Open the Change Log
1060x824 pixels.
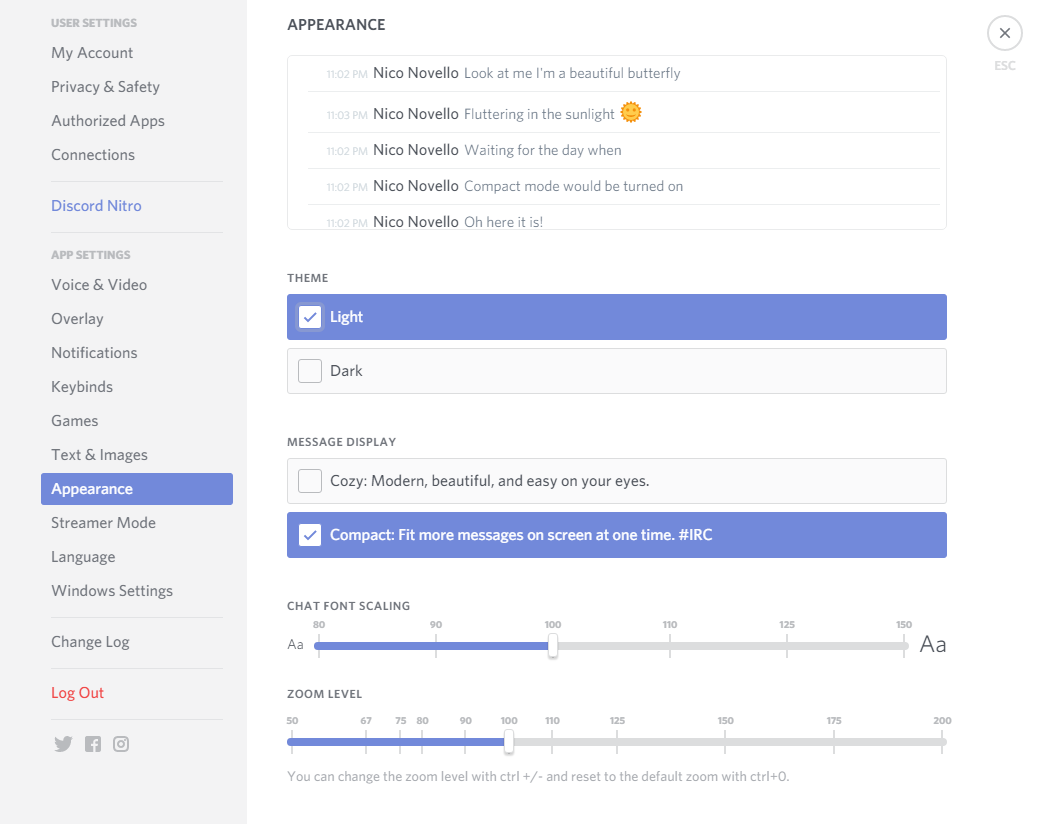[x=91, y=641]
